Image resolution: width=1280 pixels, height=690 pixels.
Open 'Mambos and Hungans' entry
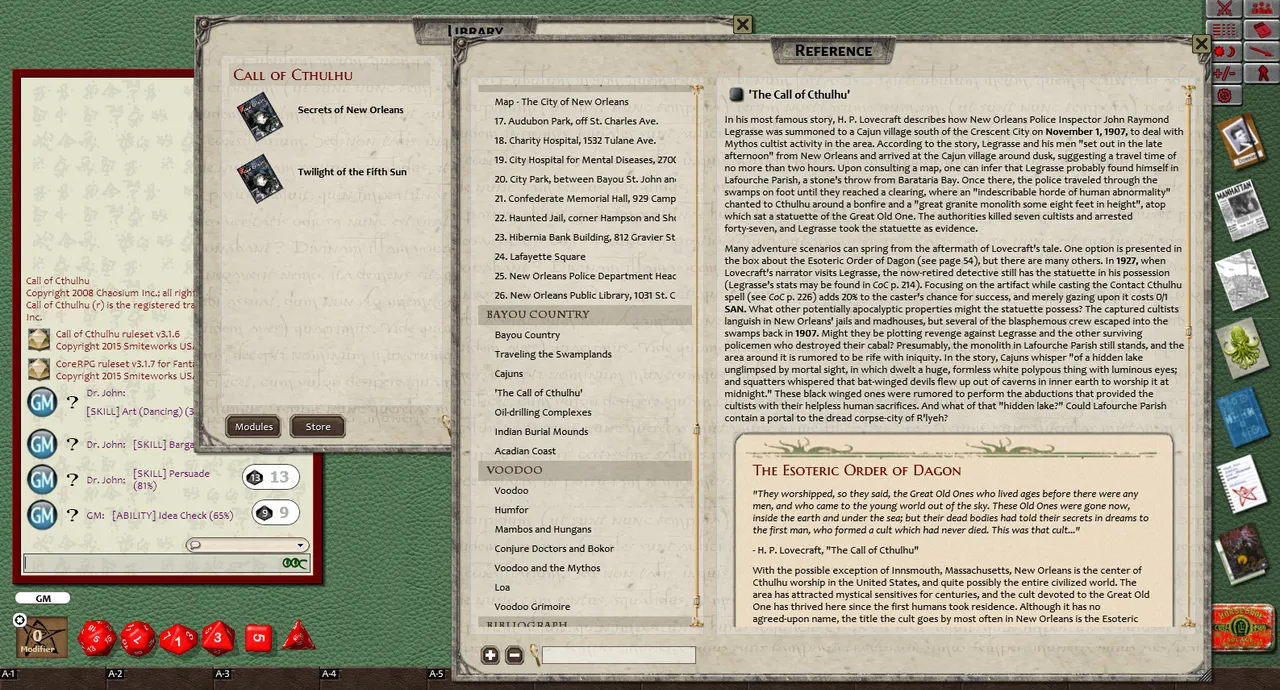[x=543, y=529]
